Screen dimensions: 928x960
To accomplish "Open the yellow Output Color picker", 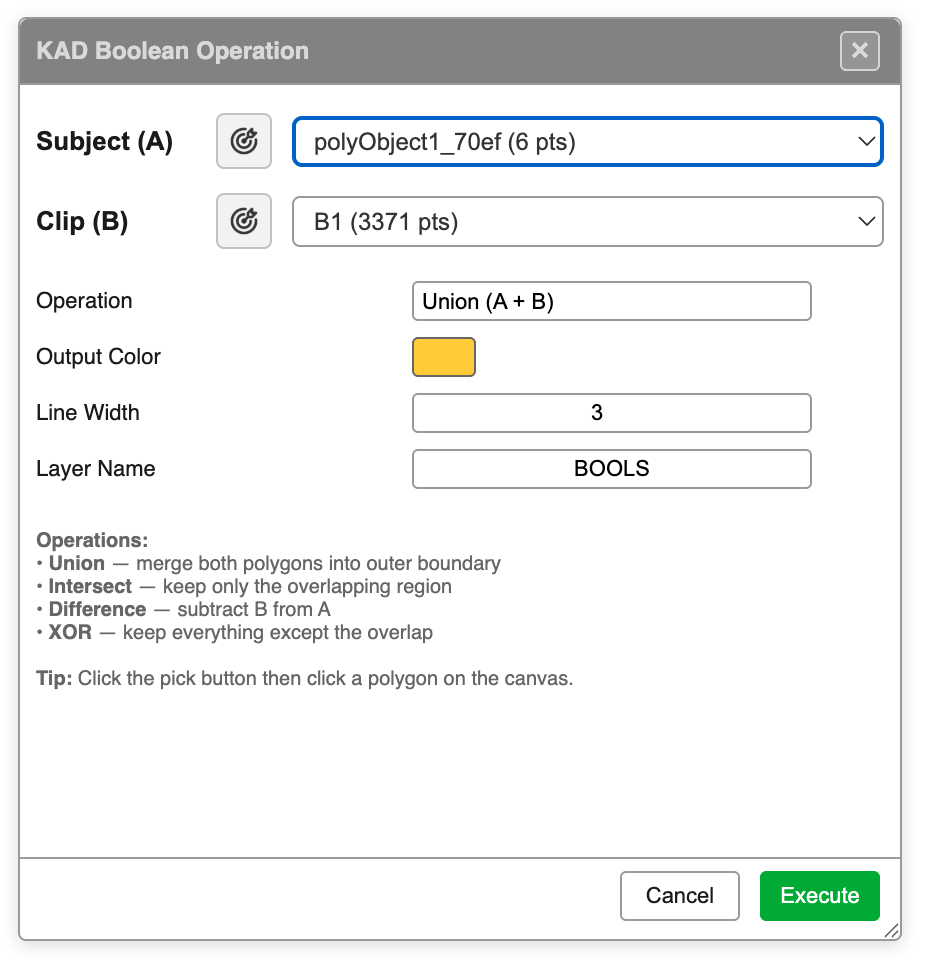I will pos(443,356).
